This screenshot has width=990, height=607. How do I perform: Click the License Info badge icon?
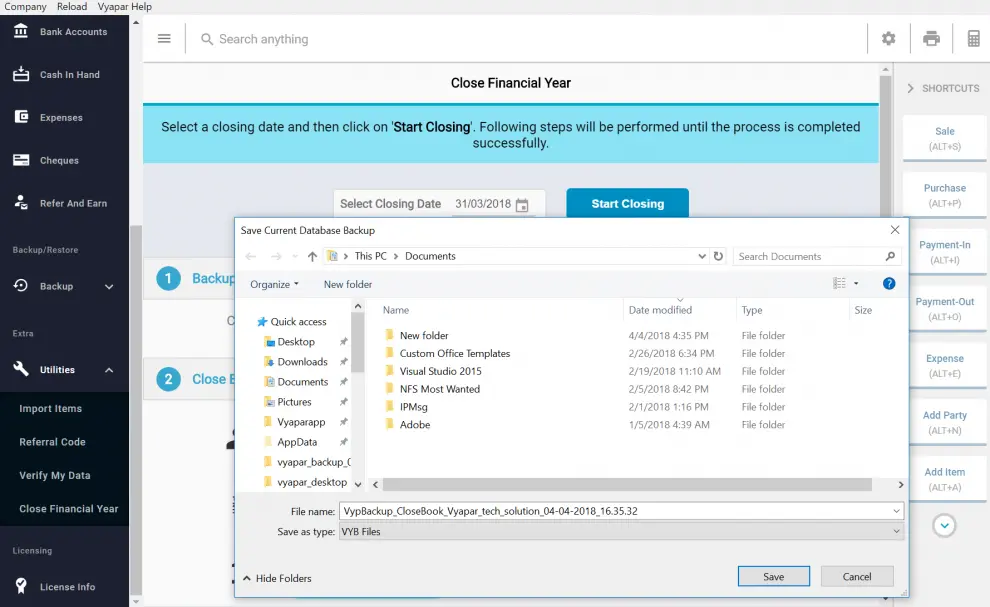[21, 586]
